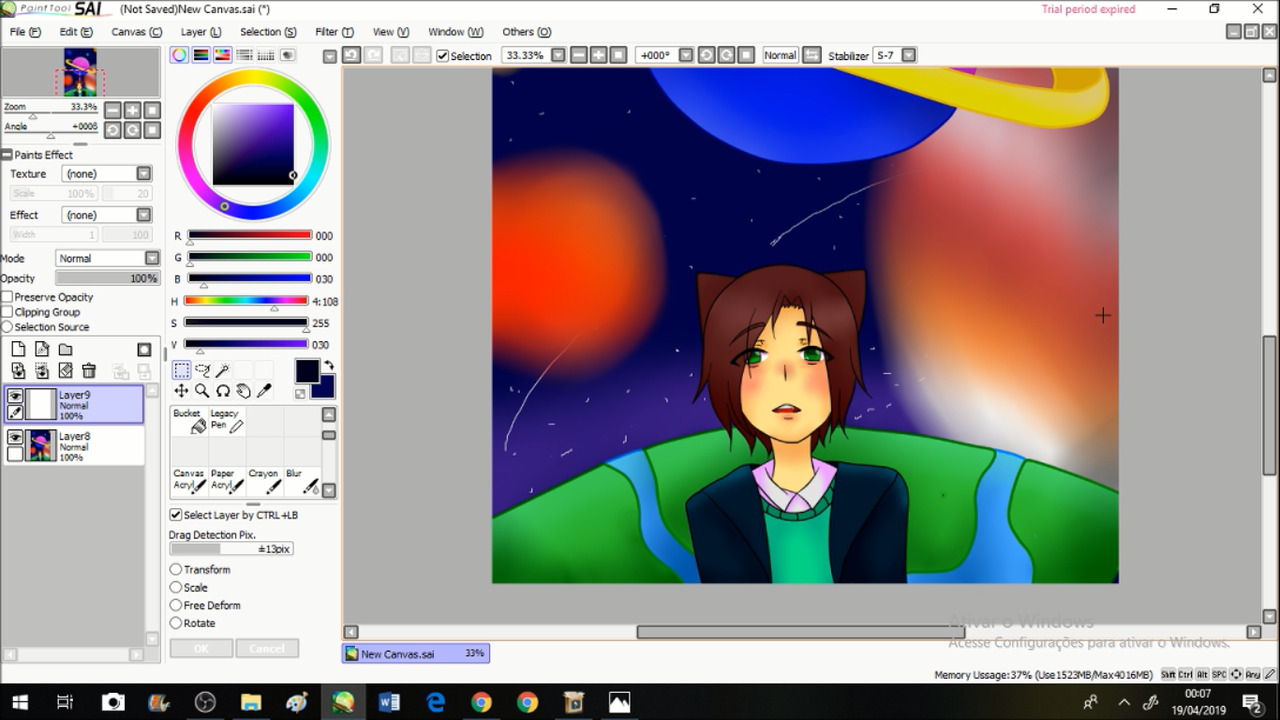The image size is (1280, 720).
Task: Open the Effect dropdown
Action: click(x=144, y=215)
